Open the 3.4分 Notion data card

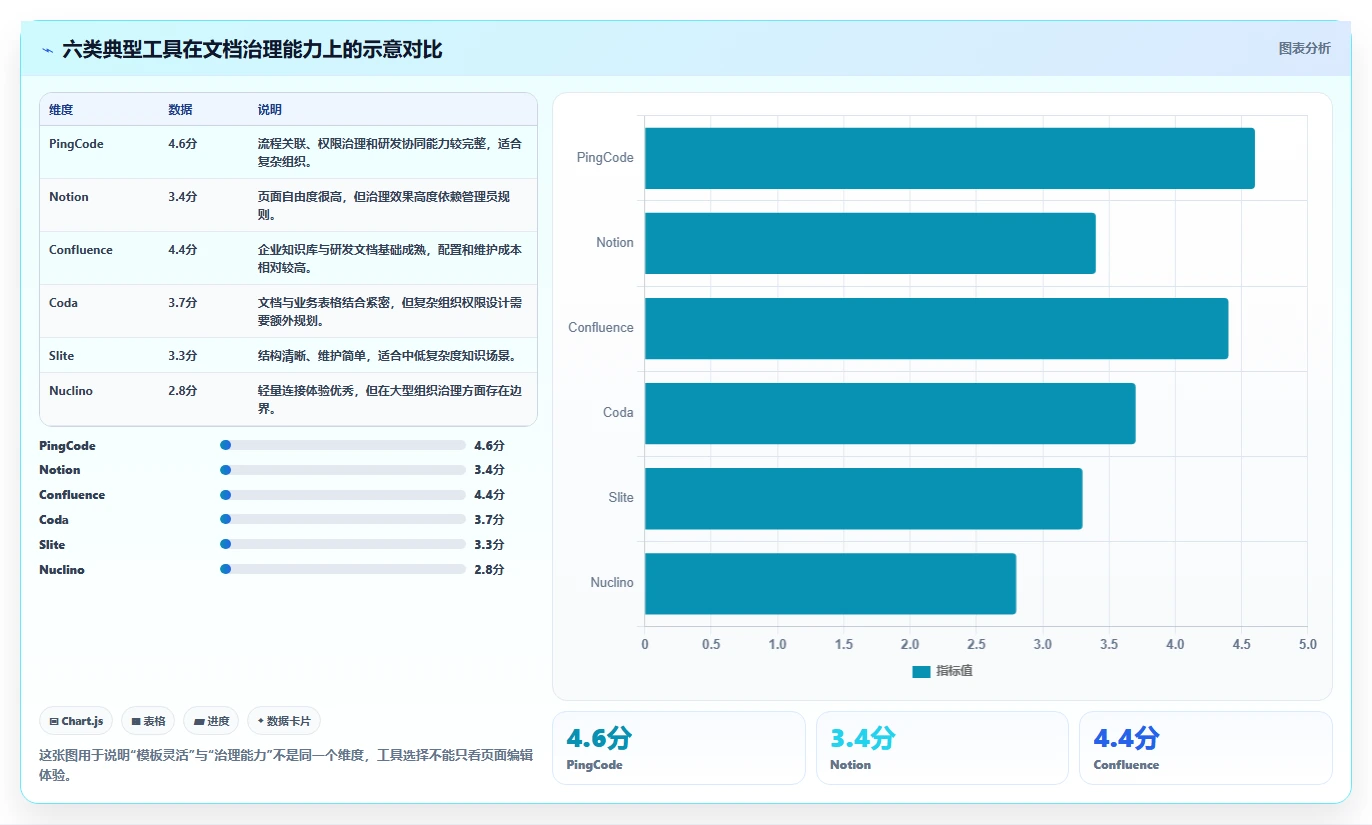(x=942, y=748)
